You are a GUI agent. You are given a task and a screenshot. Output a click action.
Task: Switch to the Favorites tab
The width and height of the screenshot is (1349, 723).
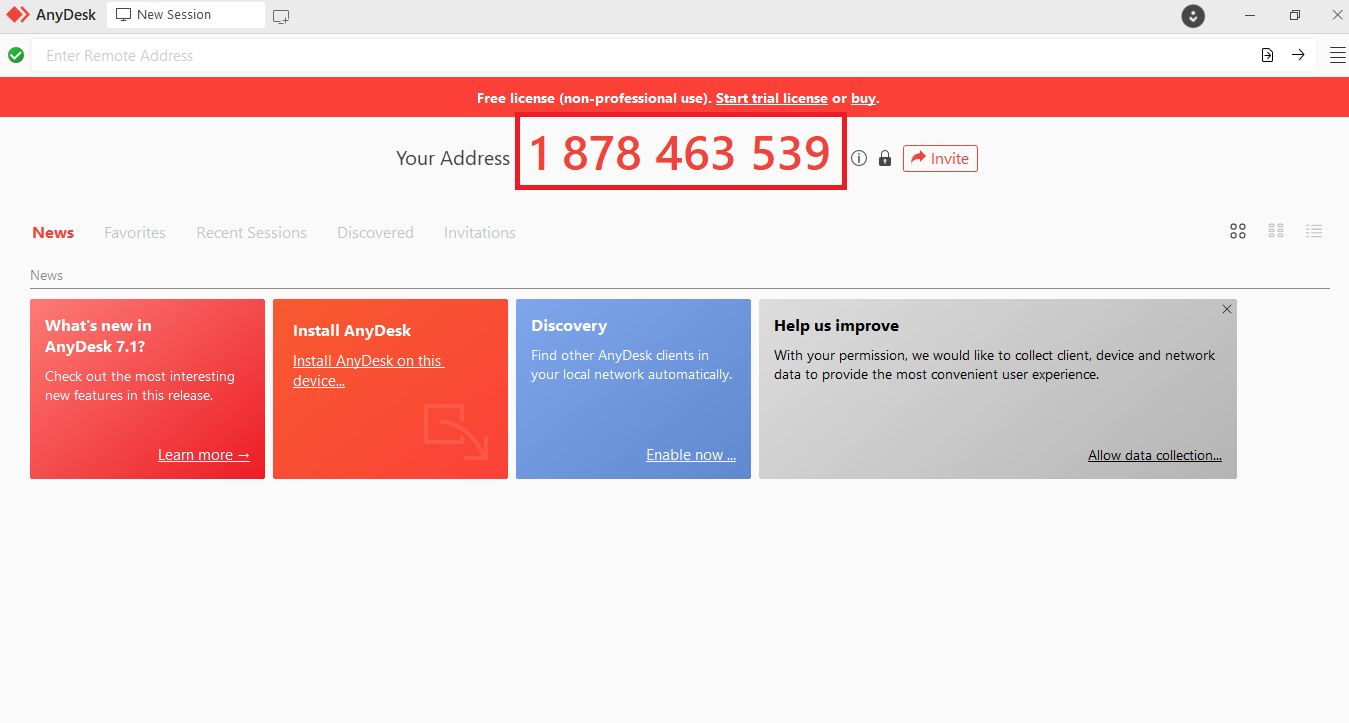[x=135, y=232]
